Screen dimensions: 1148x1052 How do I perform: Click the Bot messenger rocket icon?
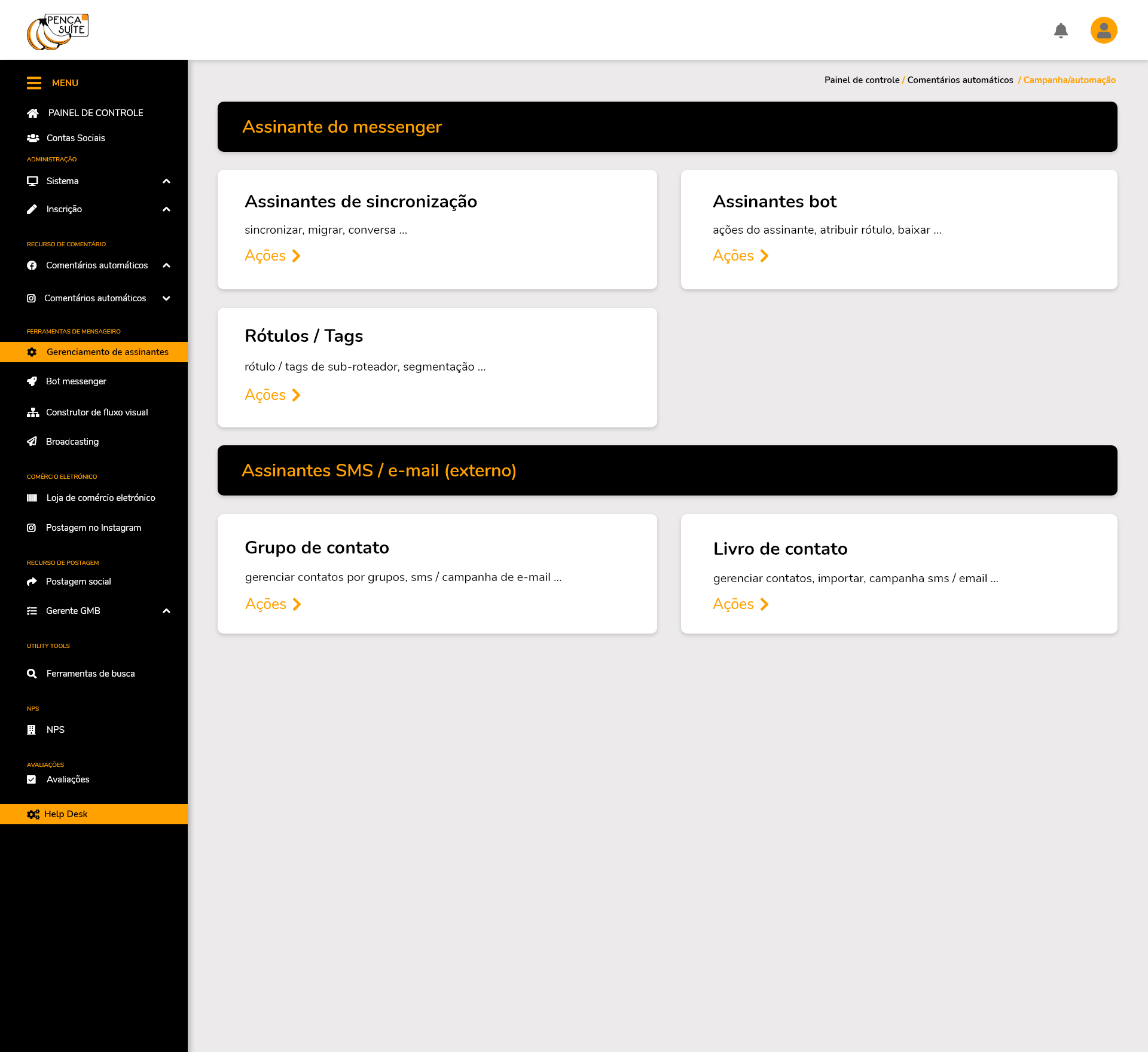pyautogui.click(x=32, y=381)
